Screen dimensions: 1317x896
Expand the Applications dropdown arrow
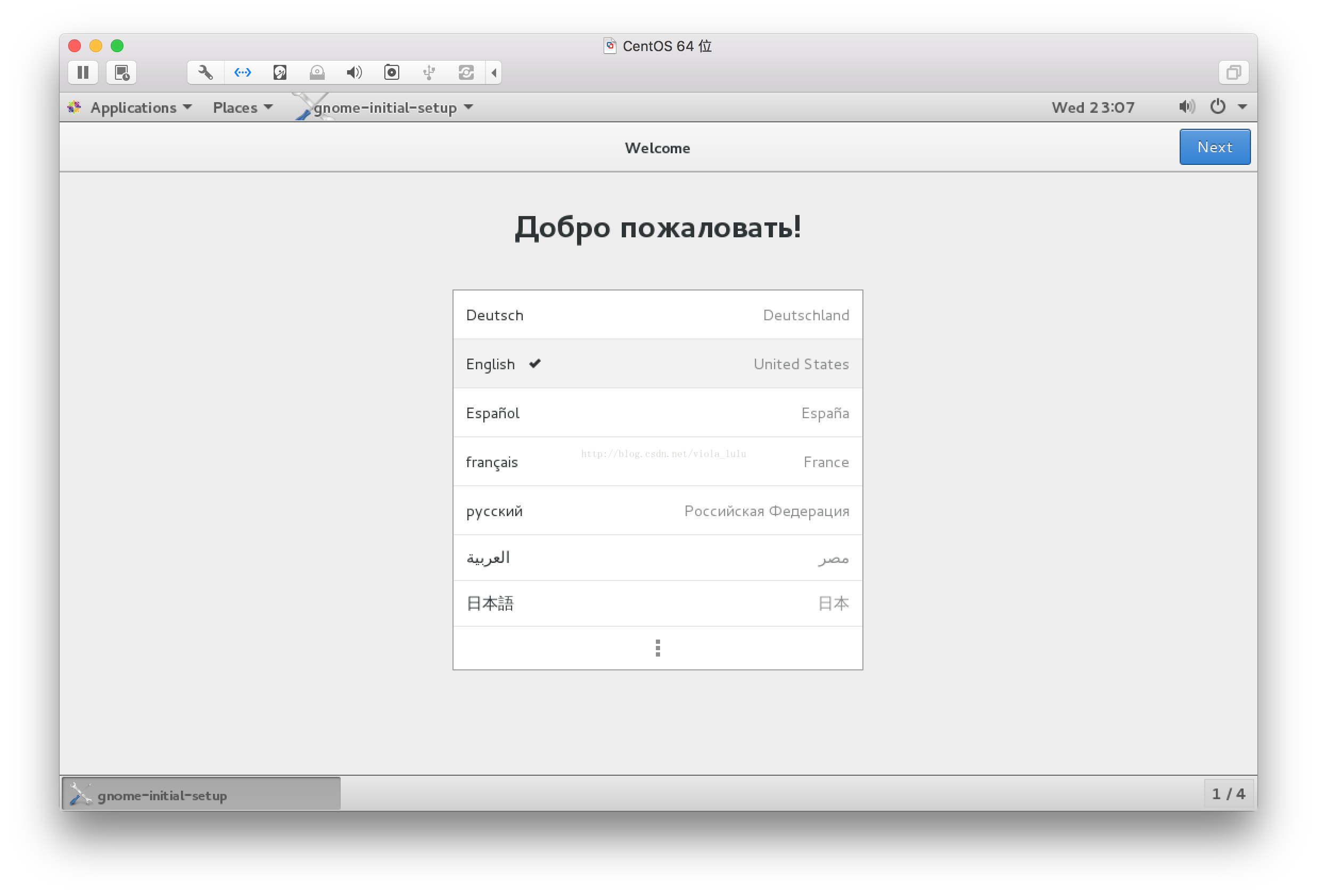(x=187, y=106)
